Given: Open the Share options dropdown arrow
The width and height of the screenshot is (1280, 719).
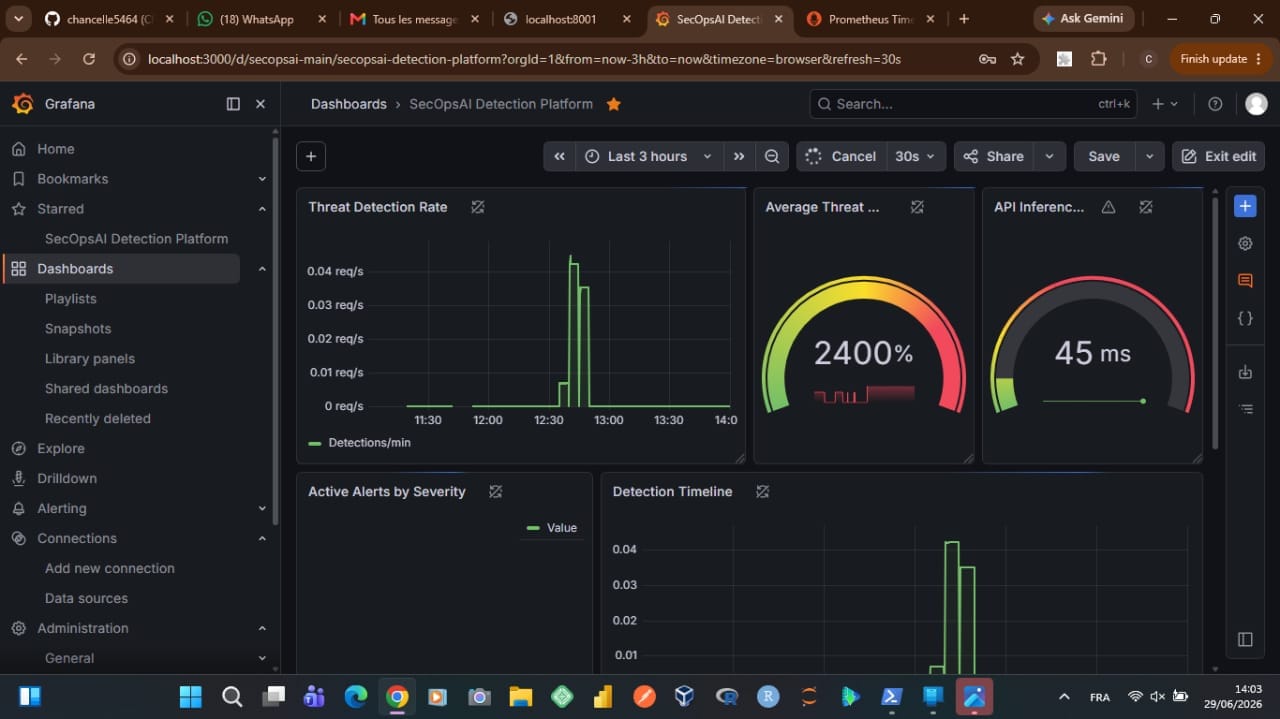Looking at the screenshot, I should 1049,156.
